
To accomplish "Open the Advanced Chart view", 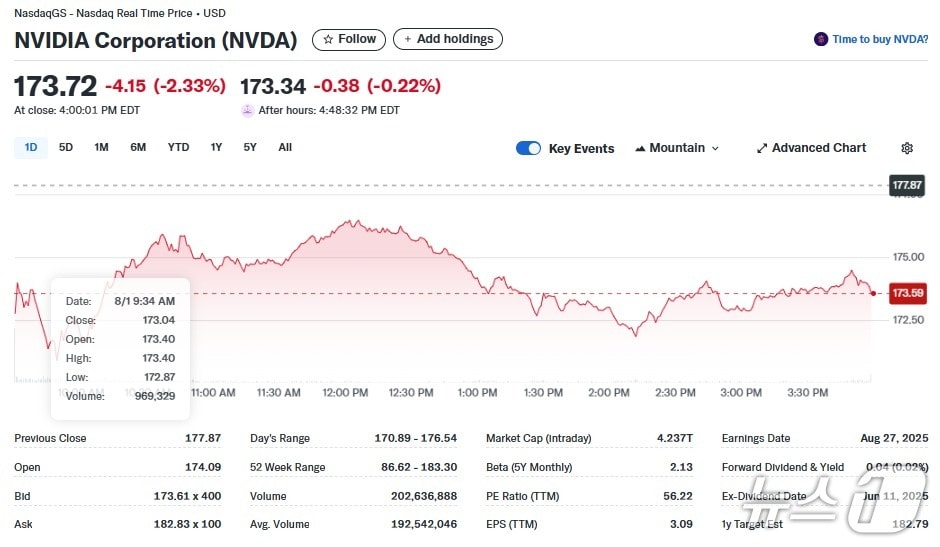I will [x=811, y=148].
